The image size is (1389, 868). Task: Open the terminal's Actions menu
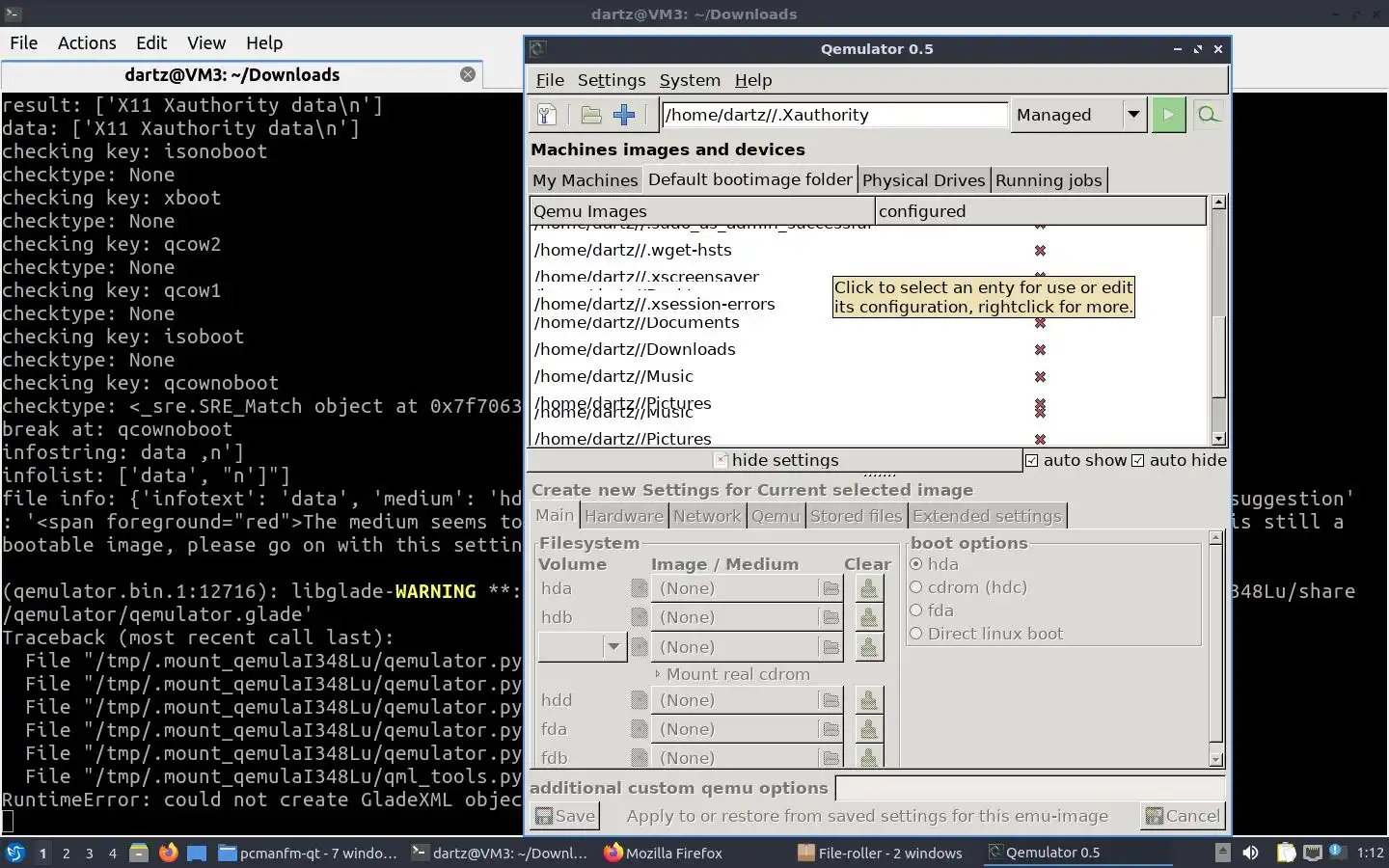point(87,42)
